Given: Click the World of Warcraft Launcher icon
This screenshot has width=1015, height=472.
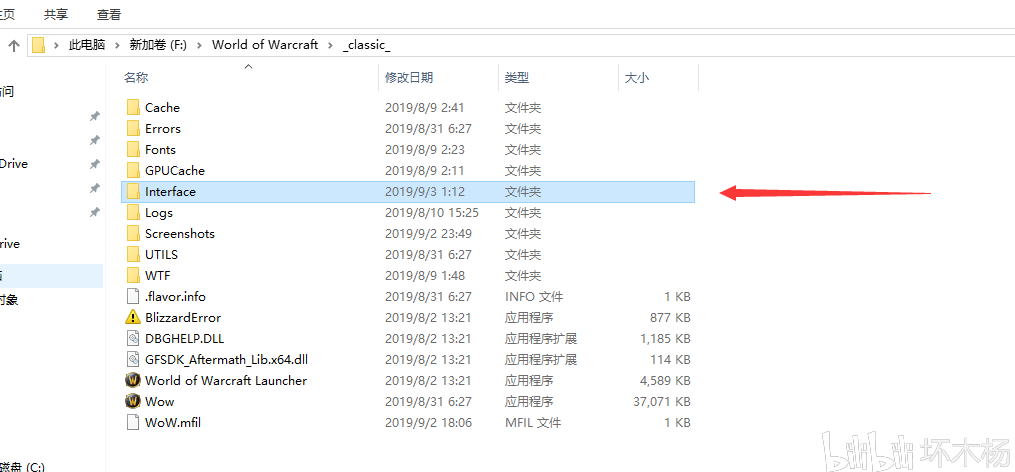Looking at the screenshot, I should point(133,381).
